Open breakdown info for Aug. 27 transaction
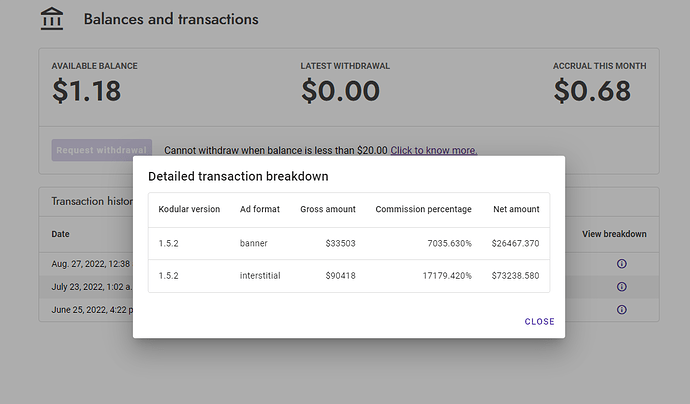The width and height of the screenshot is (690, 404). 621,264
